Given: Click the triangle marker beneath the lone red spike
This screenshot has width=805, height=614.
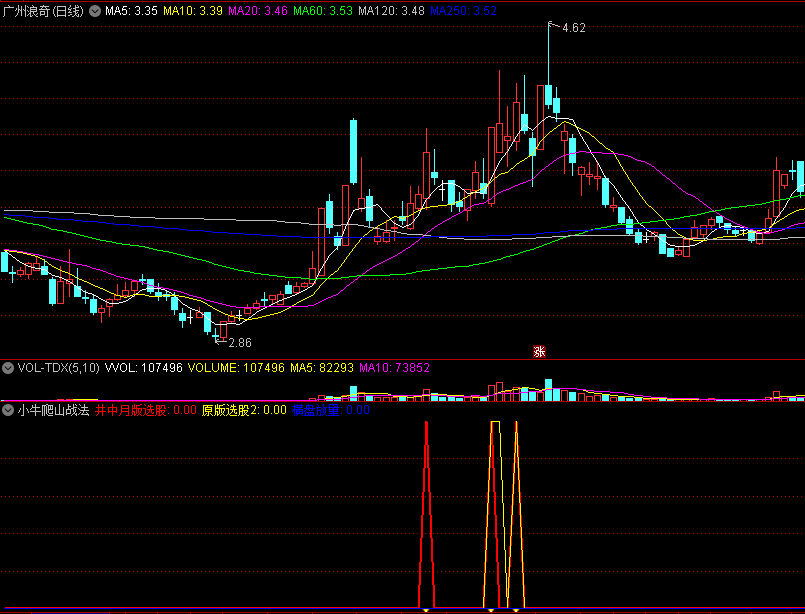Looking at the screenshot, I should coord(426,610).
